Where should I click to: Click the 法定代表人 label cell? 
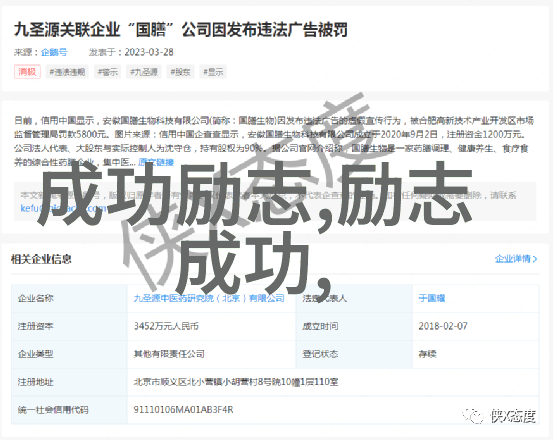354,298
